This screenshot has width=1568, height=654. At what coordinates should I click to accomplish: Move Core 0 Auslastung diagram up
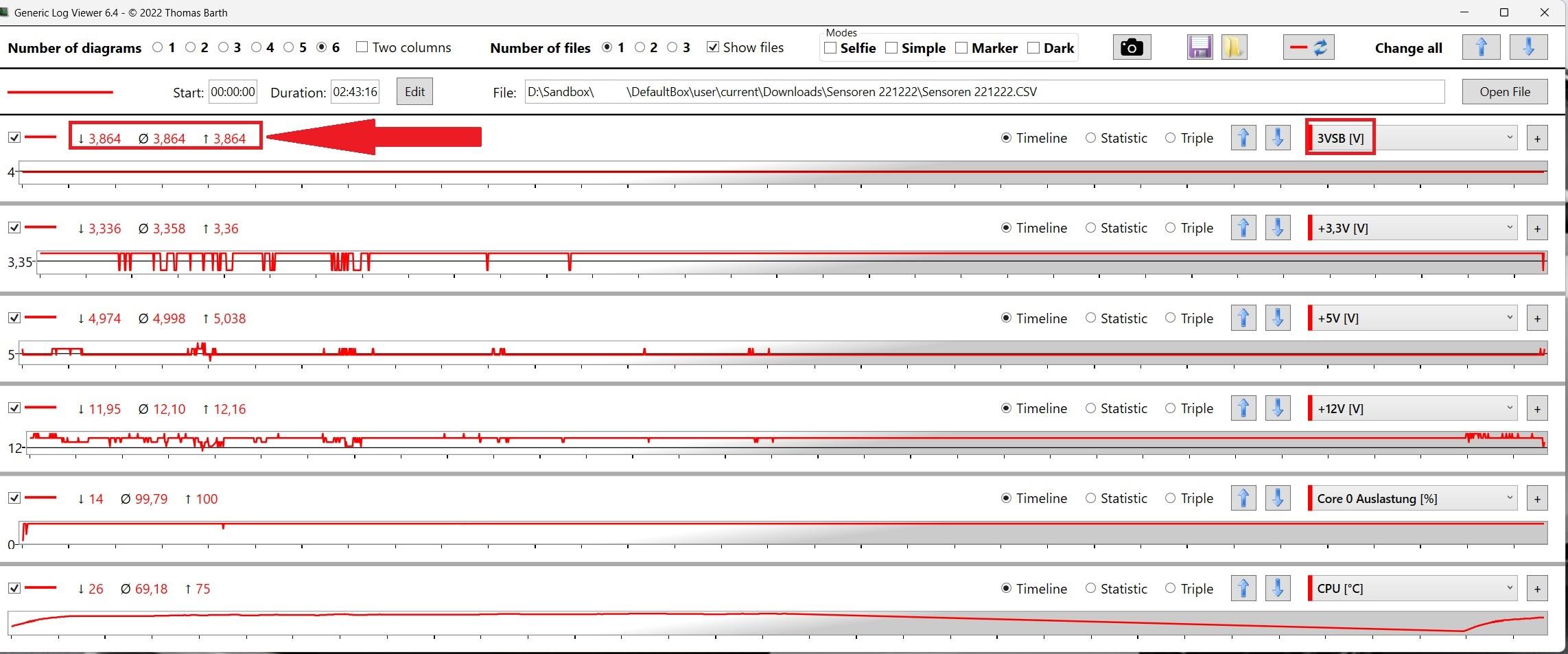tap(1243, 498)
